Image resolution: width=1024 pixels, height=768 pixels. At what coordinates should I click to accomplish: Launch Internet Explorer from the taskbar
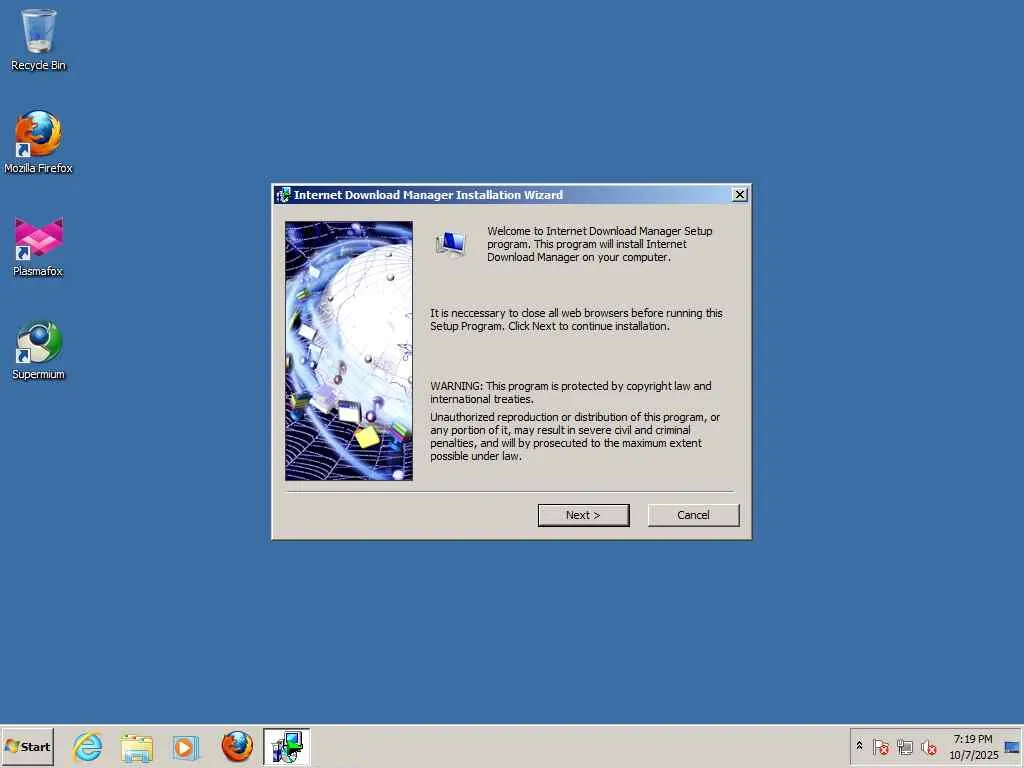point(88,746)
